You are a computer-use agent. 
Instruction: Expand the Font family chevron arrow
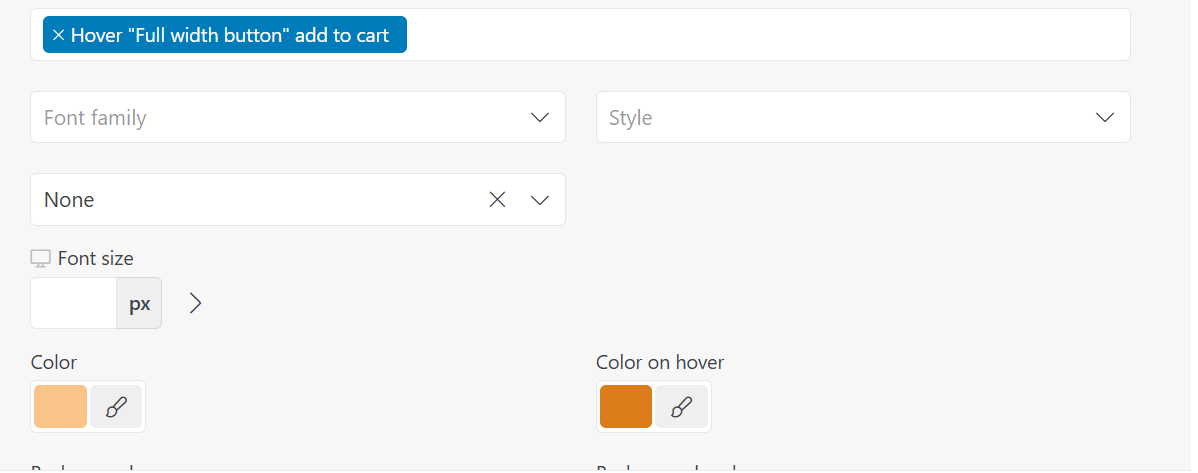[540, 117]
